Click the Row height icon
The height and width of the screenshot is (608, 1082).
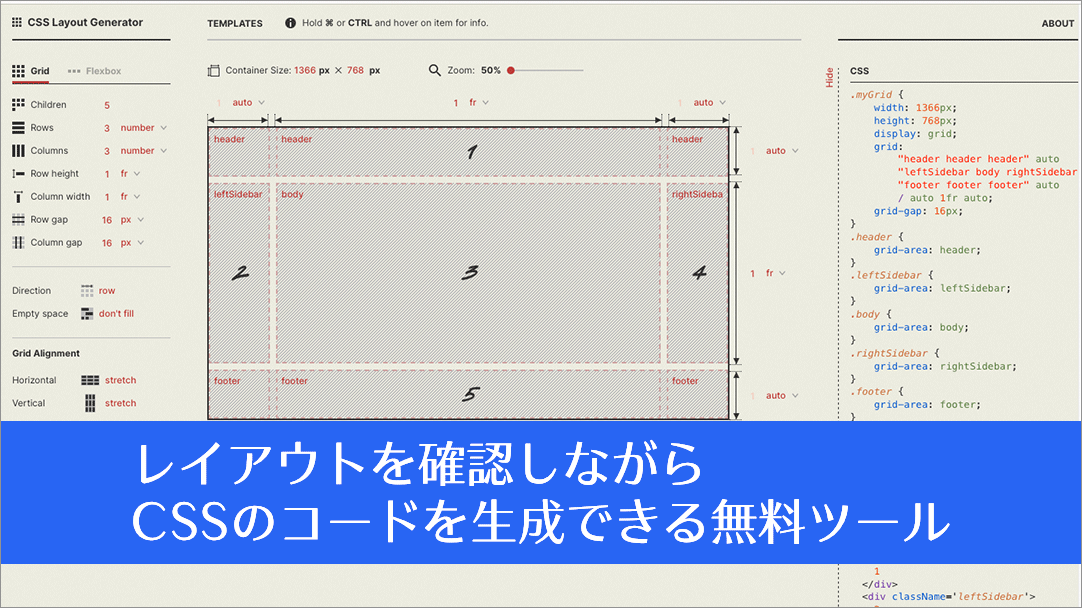[x=18, y=173]
